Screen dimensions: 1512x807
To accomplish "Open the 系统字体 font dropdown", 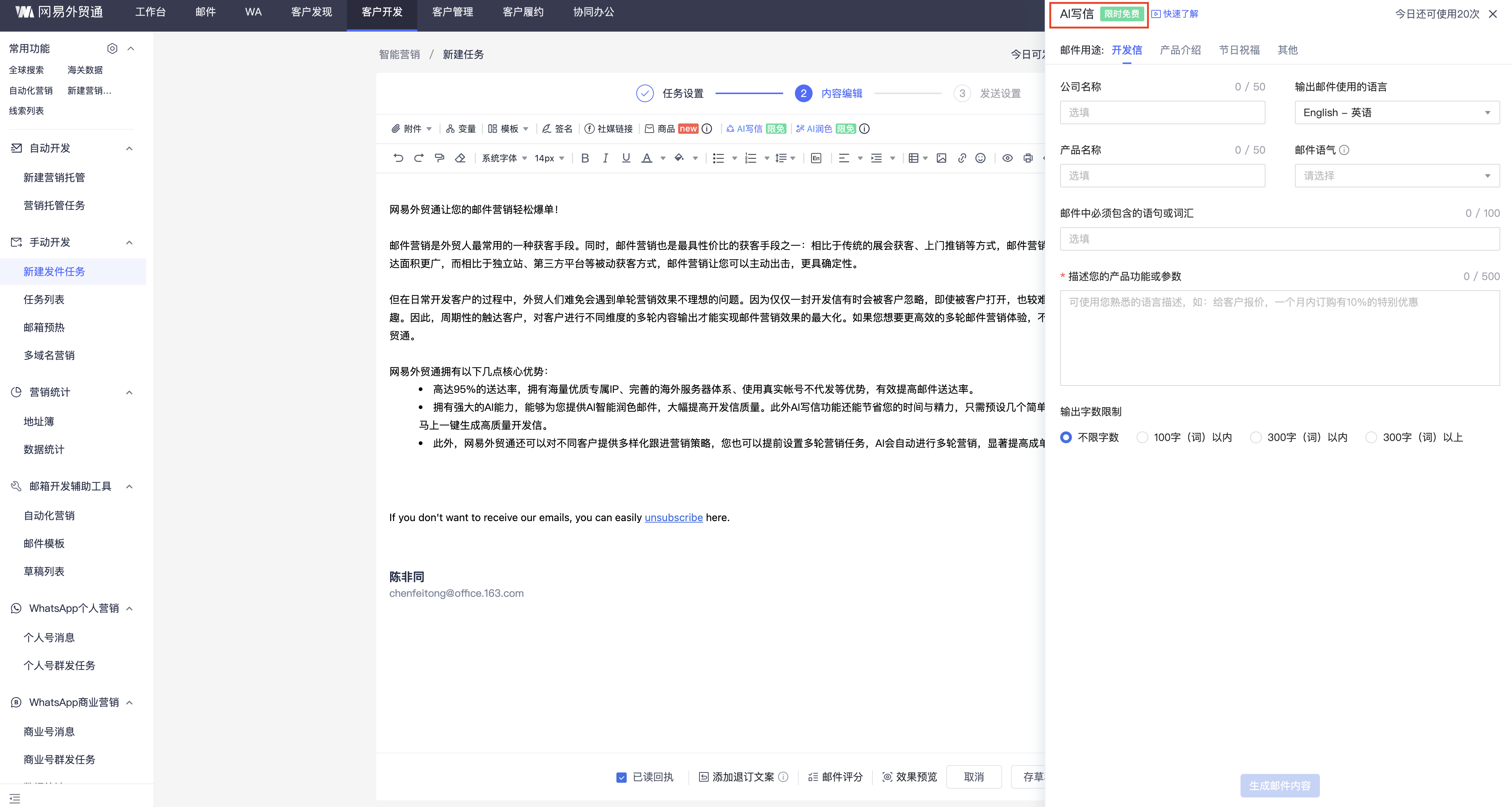I will click(504, 158).
